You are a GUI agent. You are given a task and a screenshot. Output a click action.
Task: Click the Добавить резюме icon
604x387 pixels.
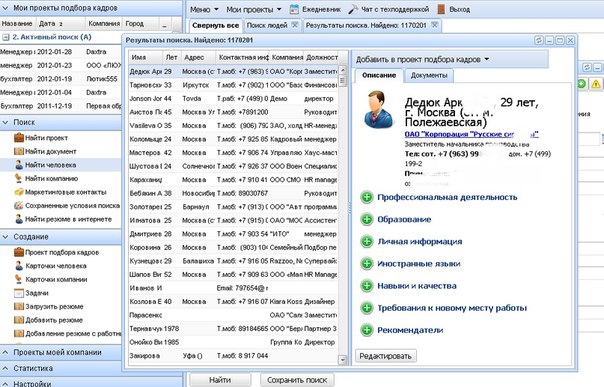pyautogui.click(x=18, y=320)
